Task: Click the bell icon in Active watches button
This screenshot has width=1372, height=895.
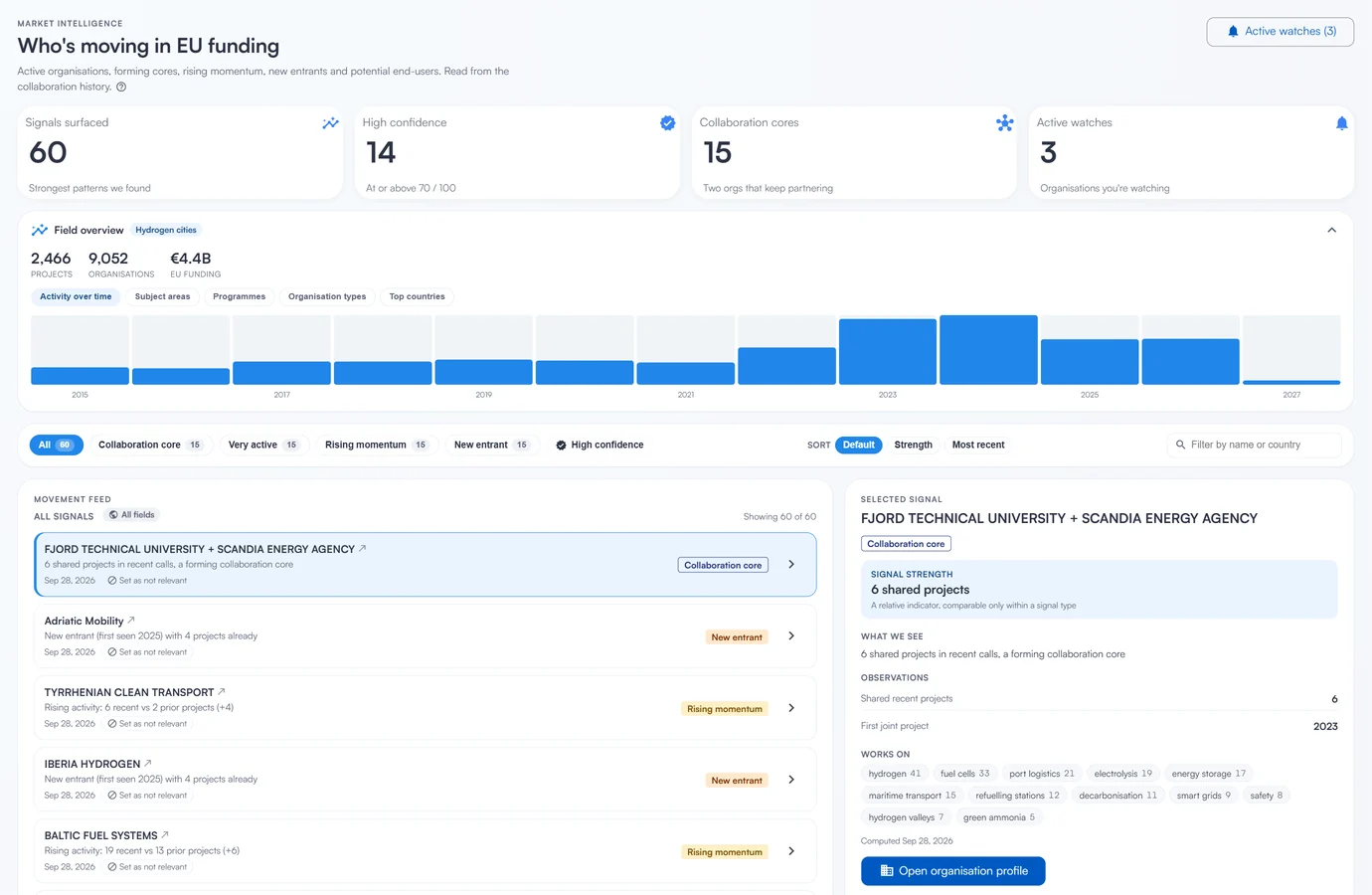Action: click(1233, 32)
